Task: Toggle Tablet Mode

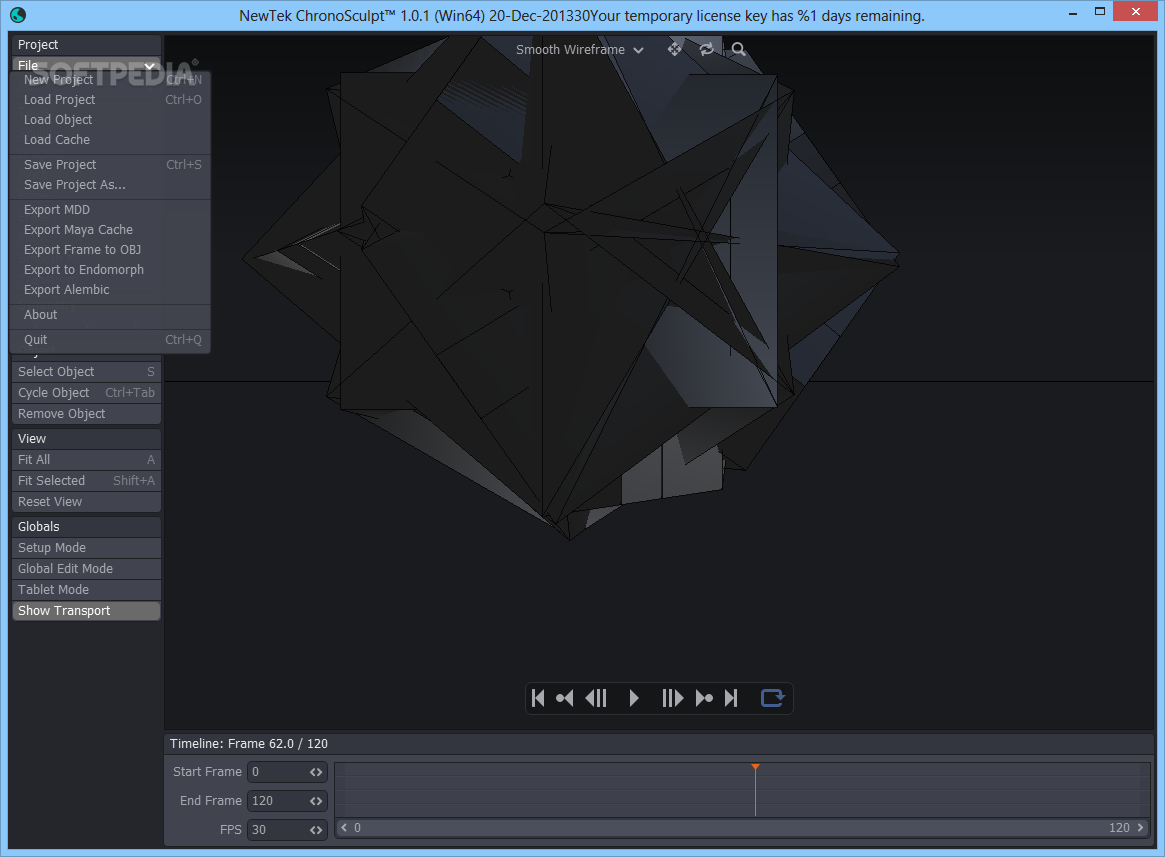Action: pos(86,589)
